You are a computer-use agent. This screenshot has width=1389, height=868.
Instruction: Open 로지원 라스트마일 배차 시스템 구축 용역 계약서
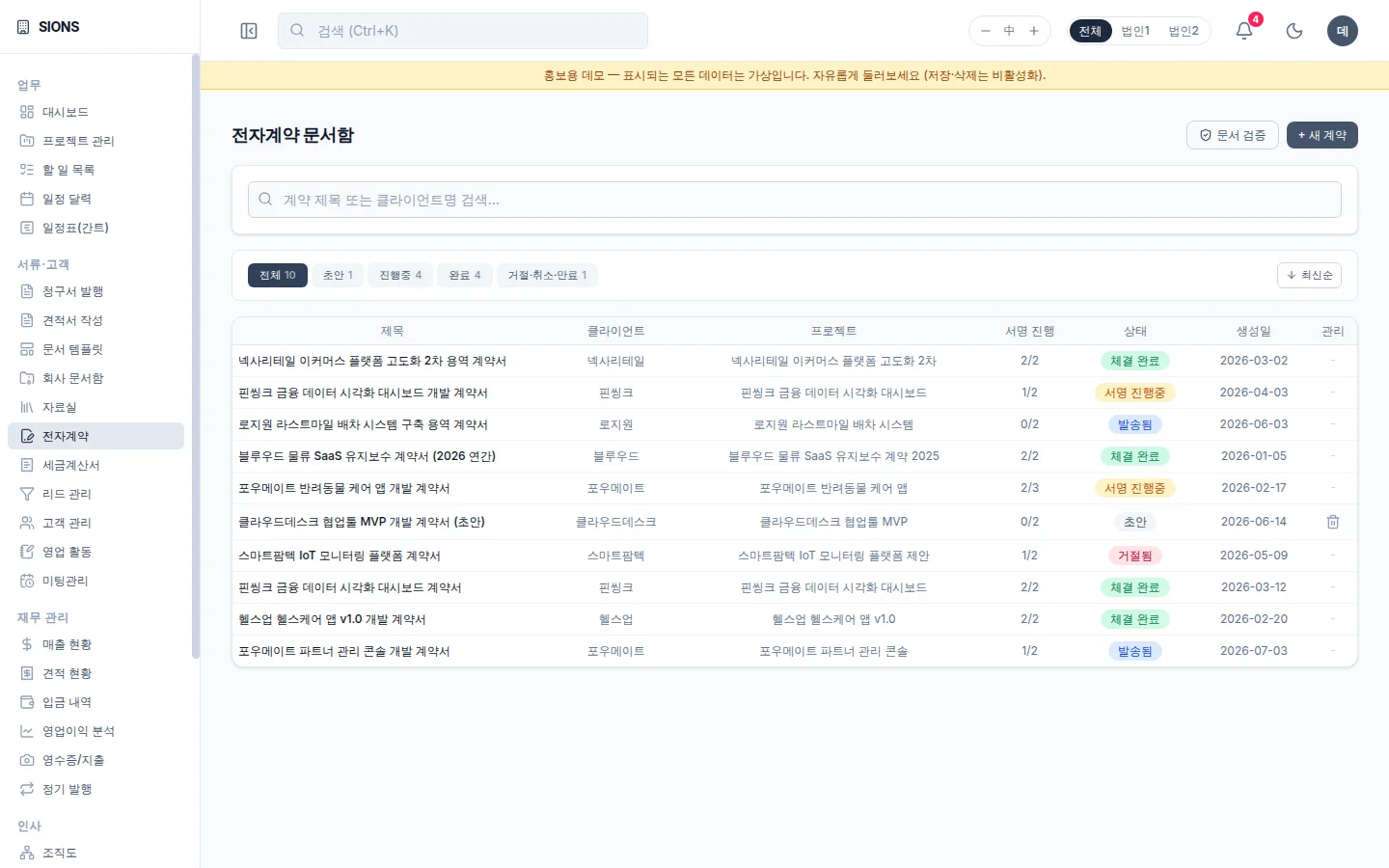pos(363,424)
